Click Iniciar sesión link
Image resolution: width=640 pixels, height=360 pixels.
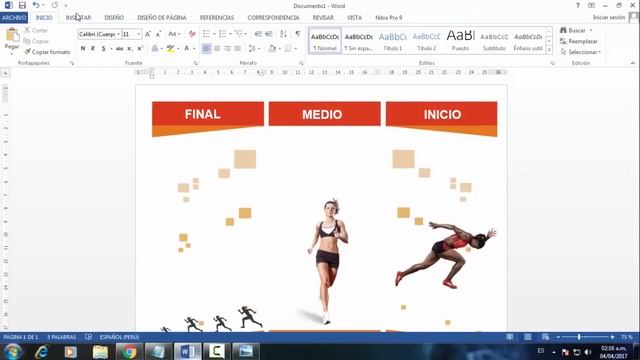609,18
